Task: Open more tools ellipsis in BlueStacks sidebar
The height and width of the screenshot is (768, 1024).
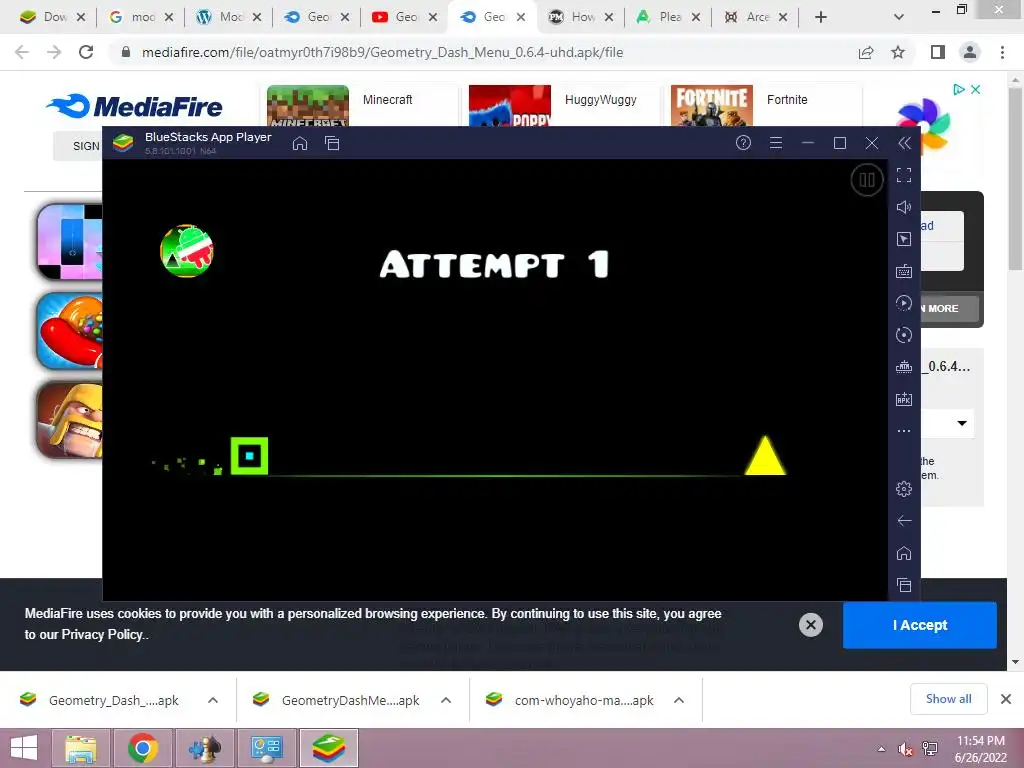Action: click(x=904, y=431)
